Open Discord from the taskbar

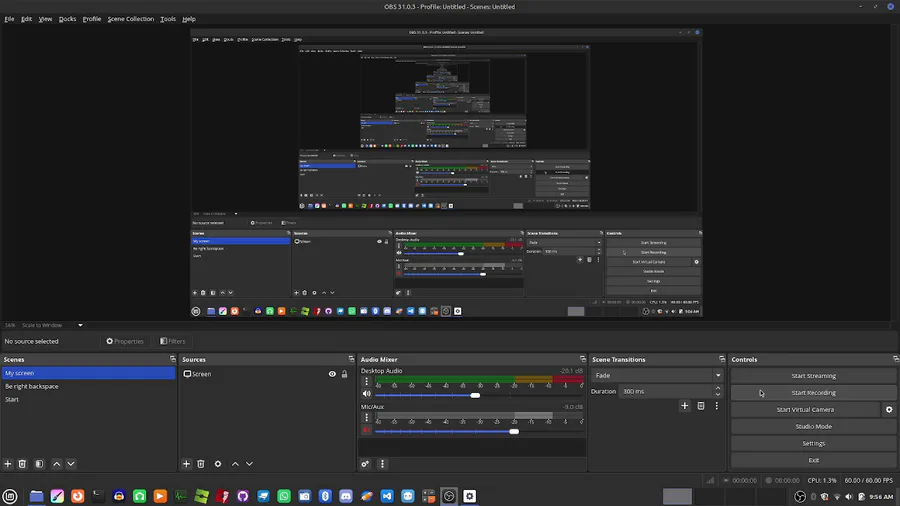346,496
